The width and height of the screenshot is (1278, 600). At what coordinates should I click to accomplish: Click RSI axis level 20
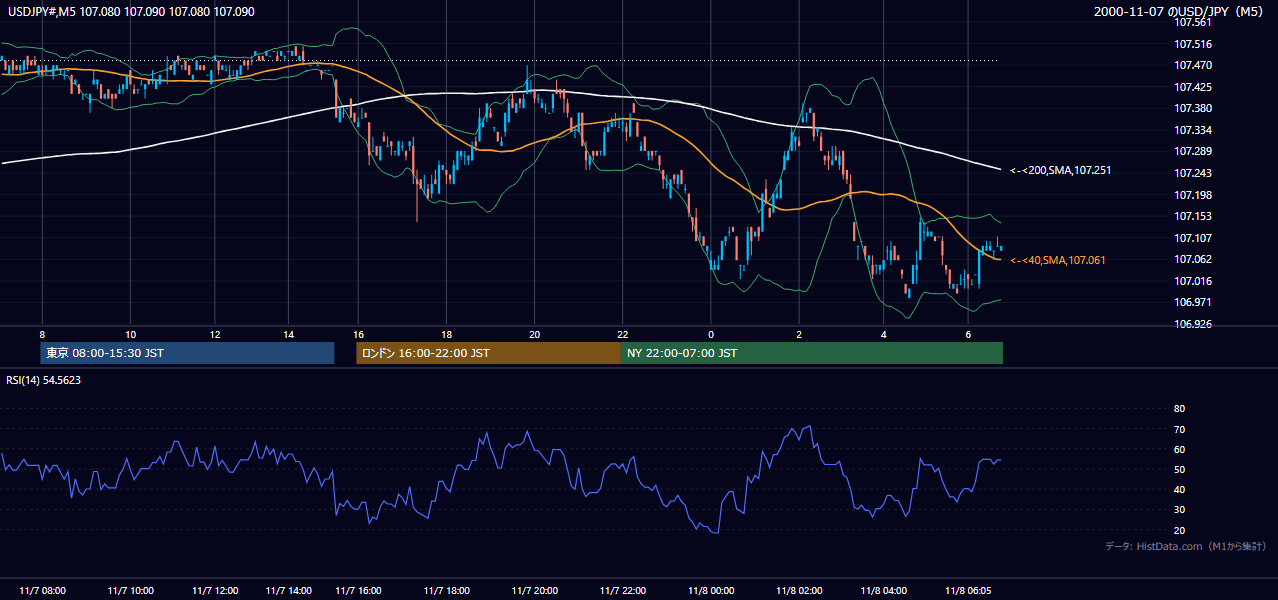point(1179,530)
